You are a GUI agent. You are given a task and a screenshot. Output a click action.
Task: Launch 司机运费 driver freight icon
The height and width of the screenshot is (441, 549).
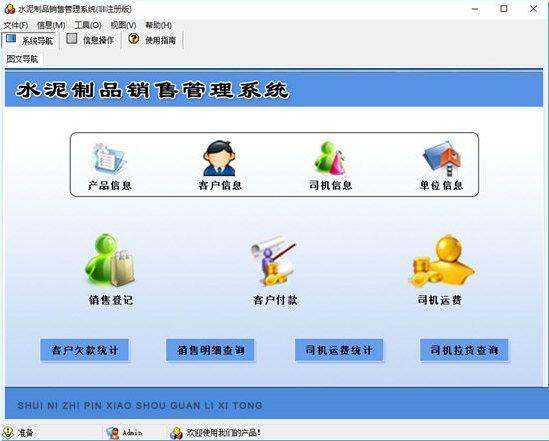pos(441,261)
